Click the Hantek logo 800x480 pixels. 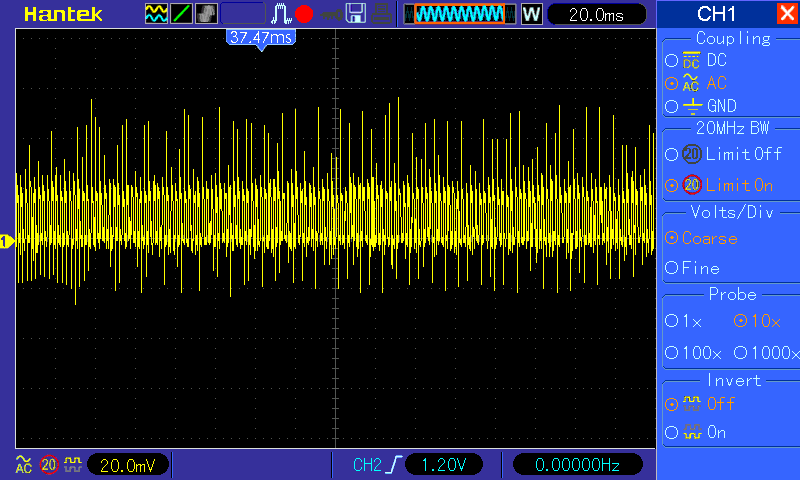[63, 14]
